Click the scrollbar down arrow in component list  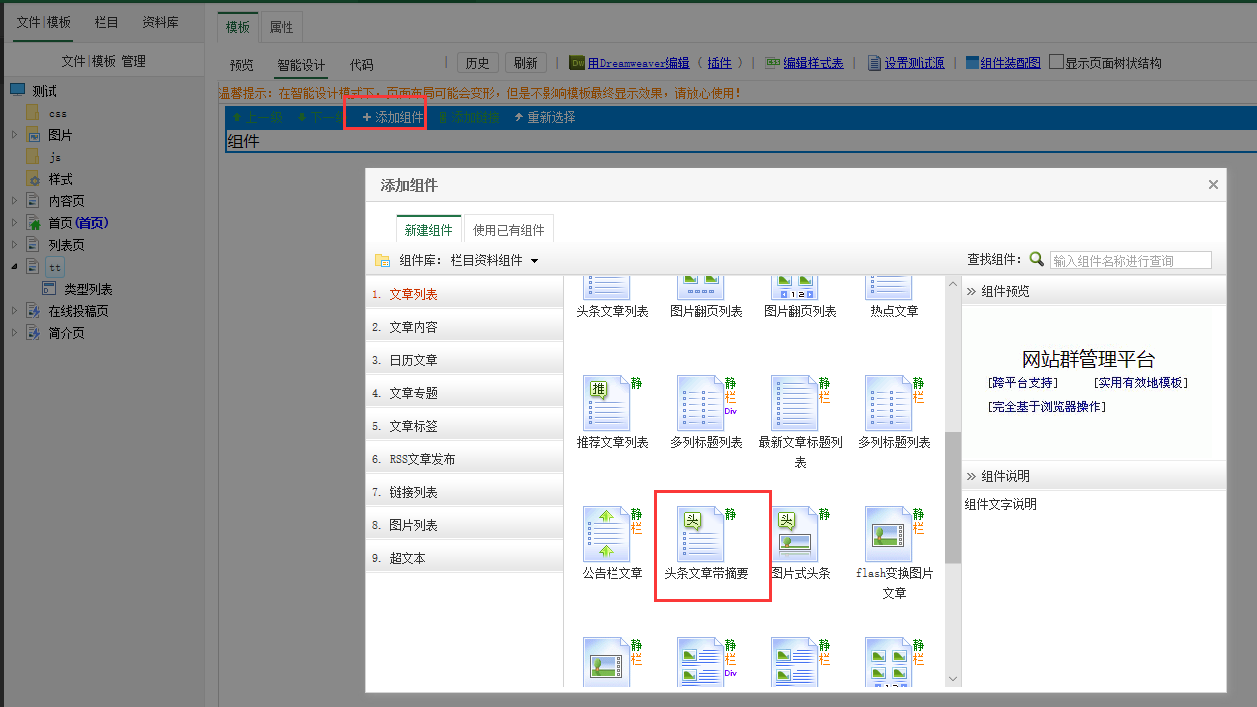pos(952,679)
